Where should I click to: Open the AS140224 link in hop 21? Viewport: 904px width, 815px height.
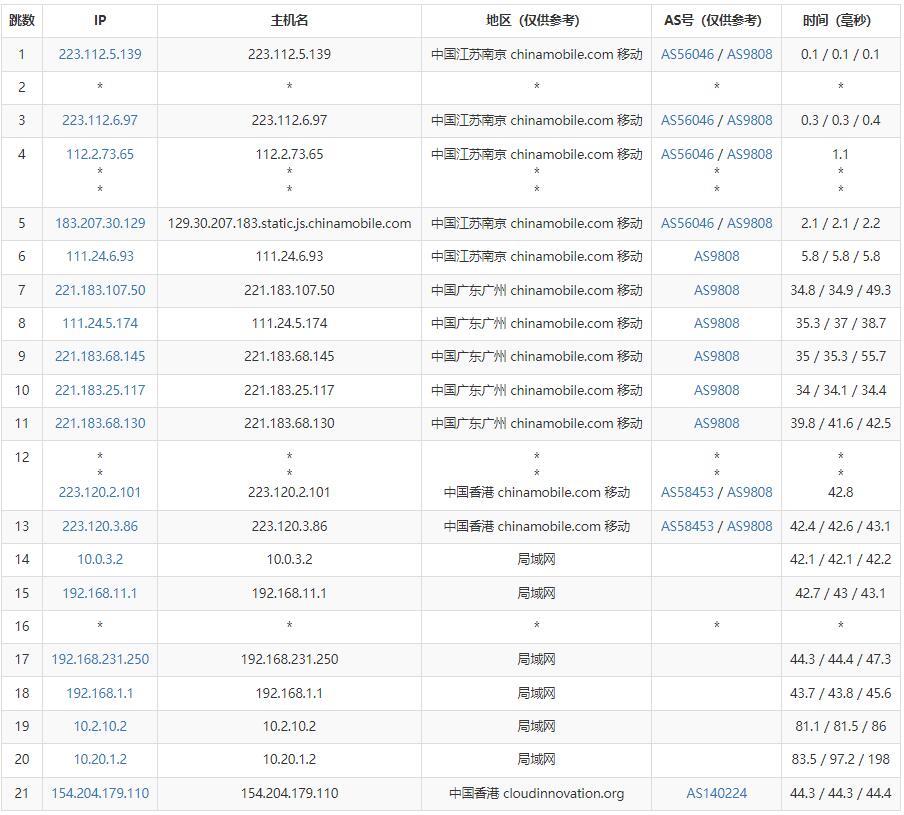coord(717,793)
